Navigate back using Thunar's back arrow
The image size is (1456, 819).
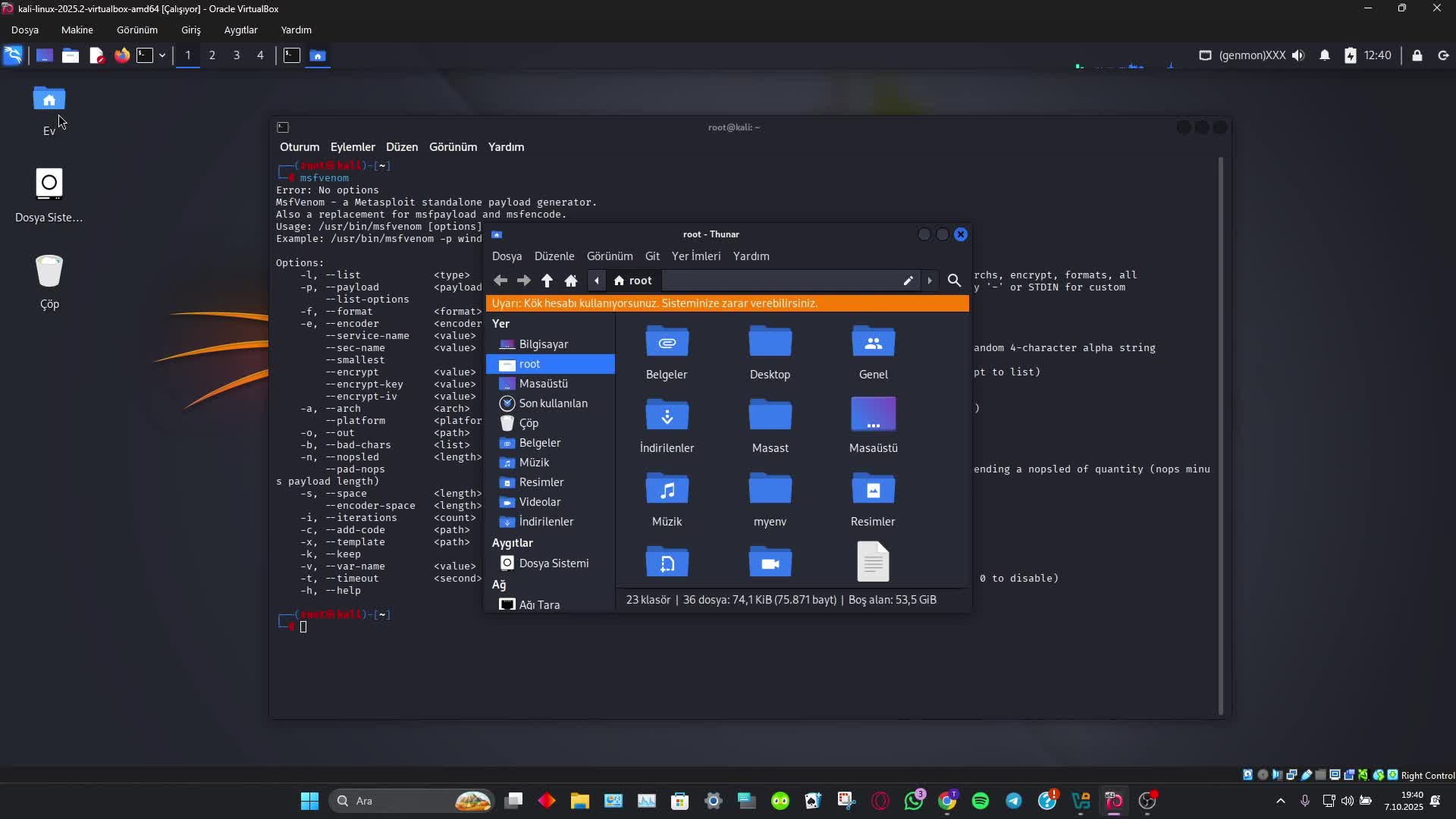pos(500,281)
